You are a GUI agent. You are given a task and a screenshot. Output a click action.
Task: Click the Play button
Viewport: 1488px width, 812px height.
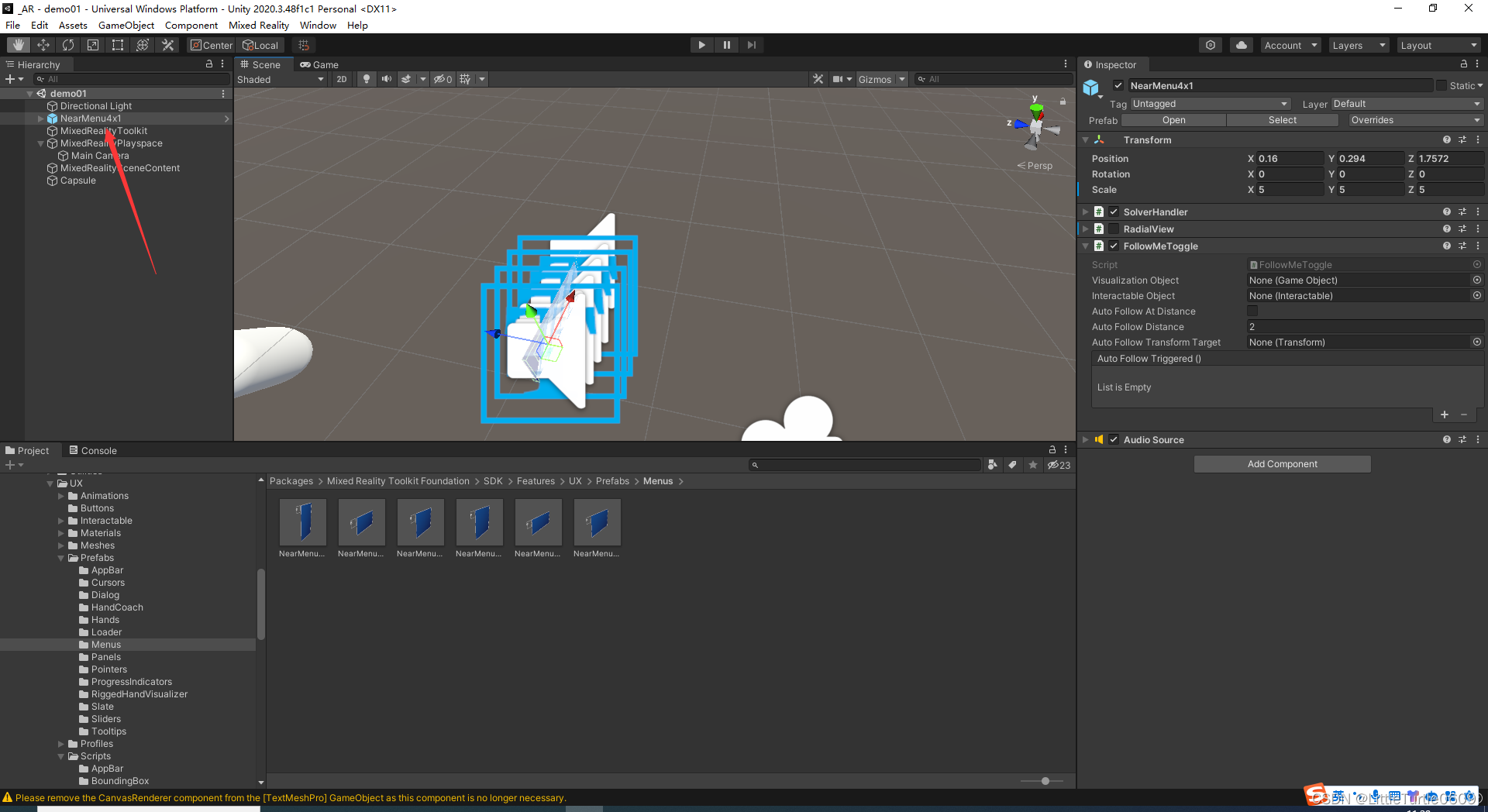click(x=701, y=45)
